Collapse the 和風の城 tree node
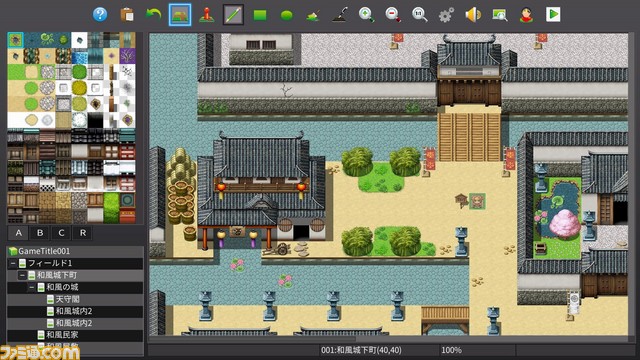640x360 pixels. point(32,287)
